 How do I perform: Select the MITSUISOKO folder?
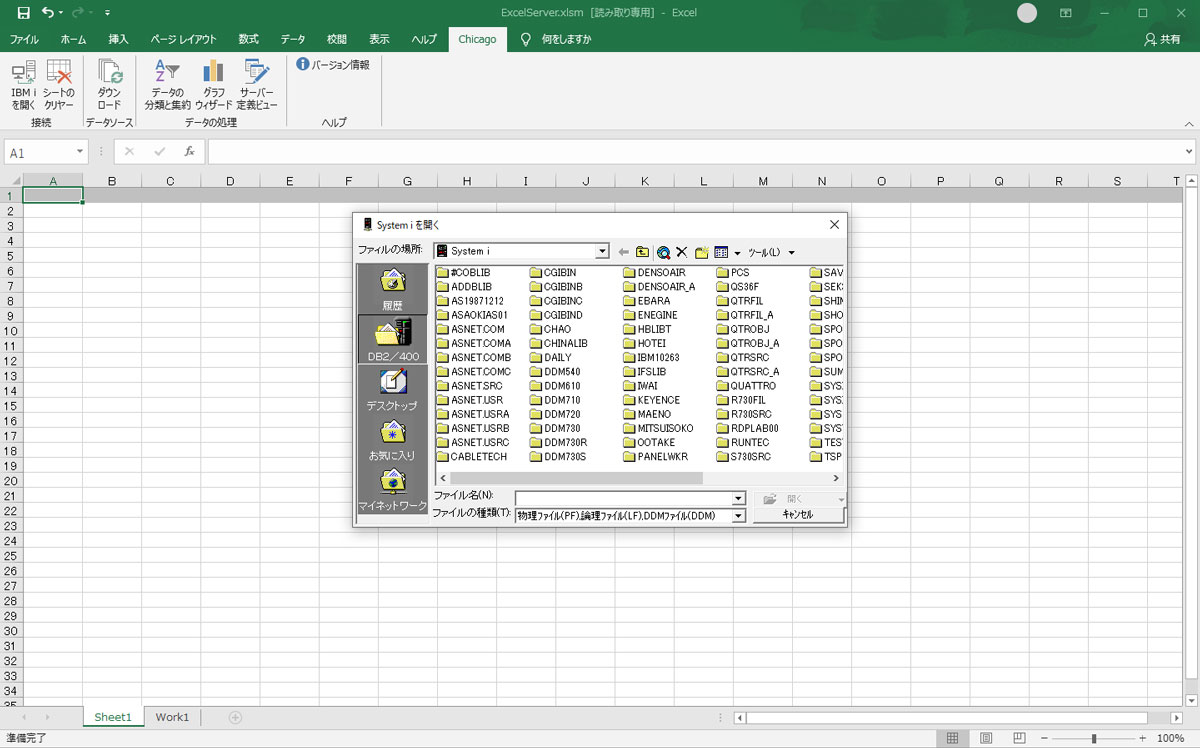[658, 428]
